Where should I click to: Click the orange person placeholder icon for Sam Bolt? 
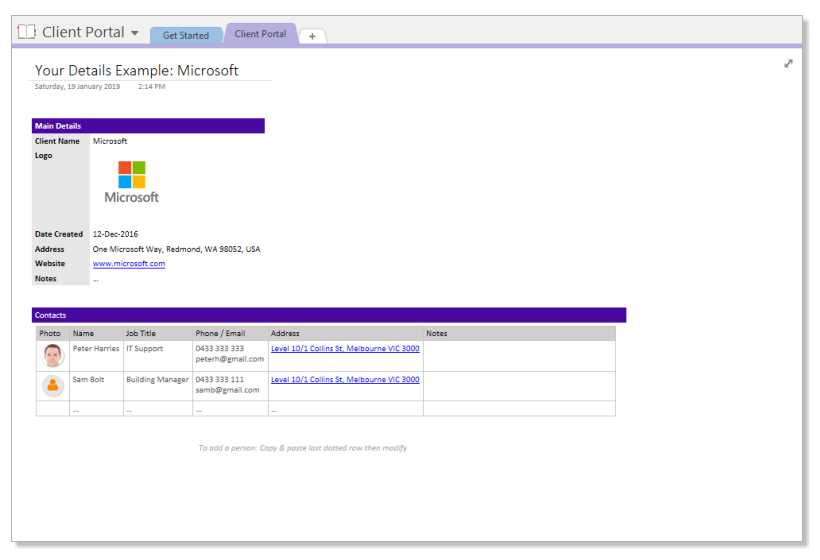tap(53, 386)
